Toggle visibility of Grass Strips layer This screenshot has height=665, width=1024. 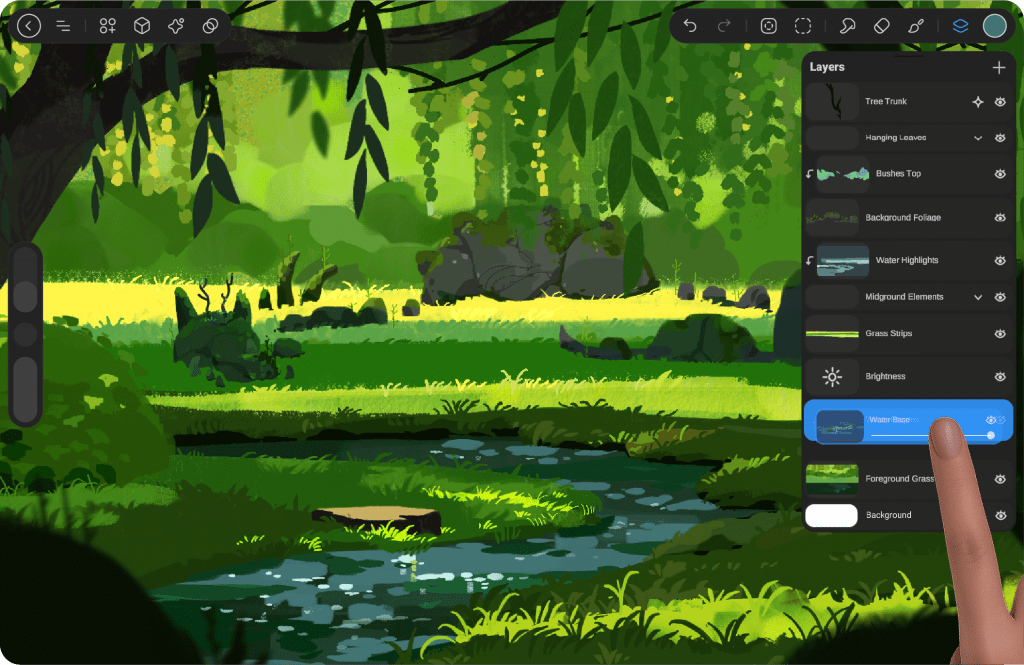[1000, 334]
